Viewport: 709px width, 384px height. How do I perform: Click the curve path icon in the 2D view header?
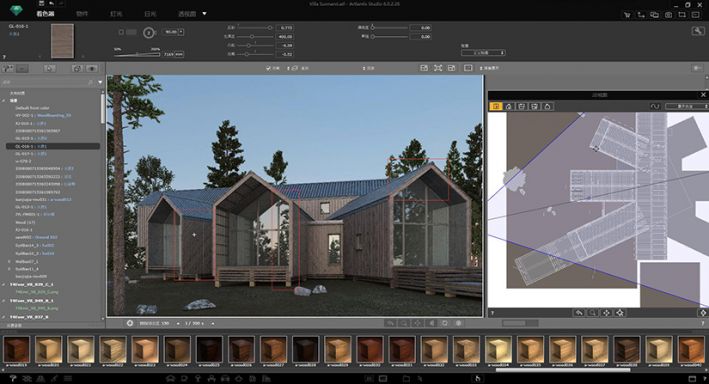click(x=655, y=106)
